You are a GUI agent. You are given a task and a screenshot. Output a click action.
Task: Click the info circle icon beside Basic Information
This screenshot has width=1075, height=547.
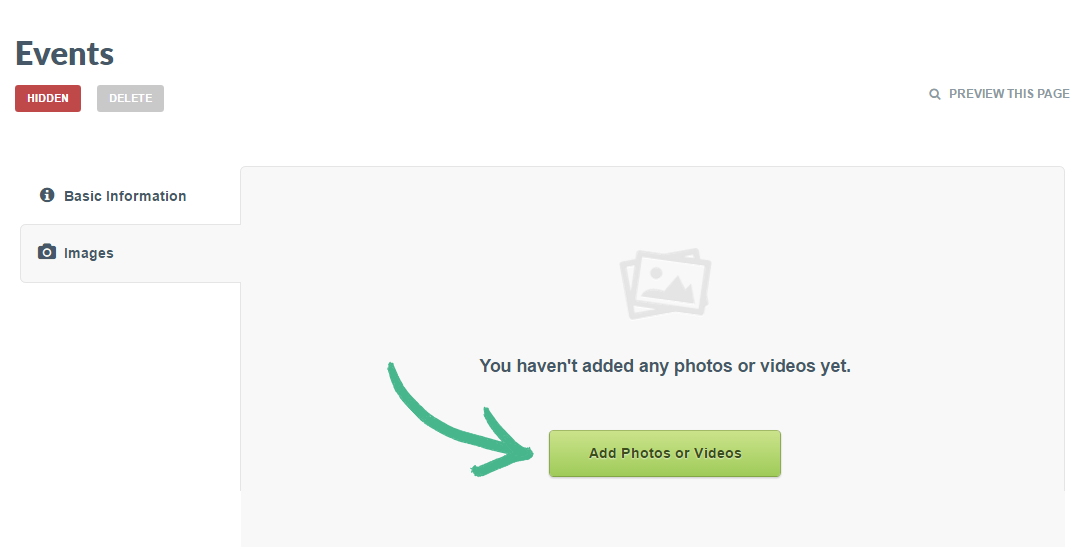pos(47,195)
